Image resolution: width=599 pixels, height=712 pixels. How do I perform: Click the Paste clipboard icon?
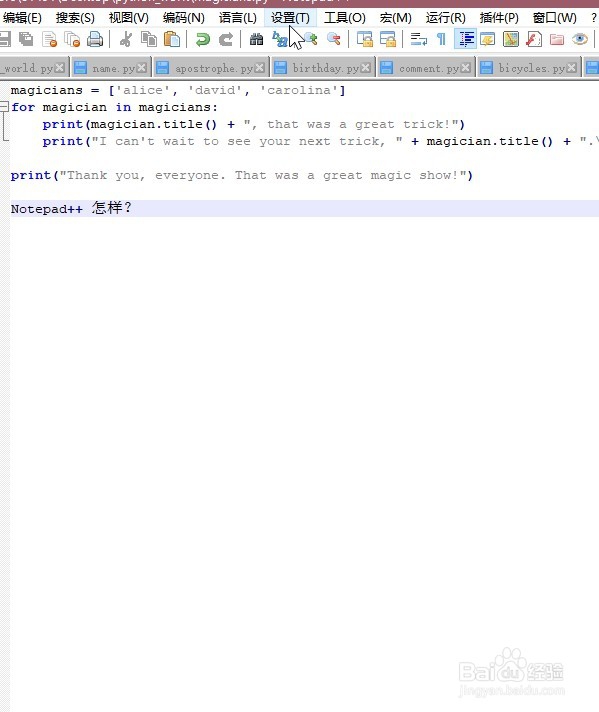172,39
